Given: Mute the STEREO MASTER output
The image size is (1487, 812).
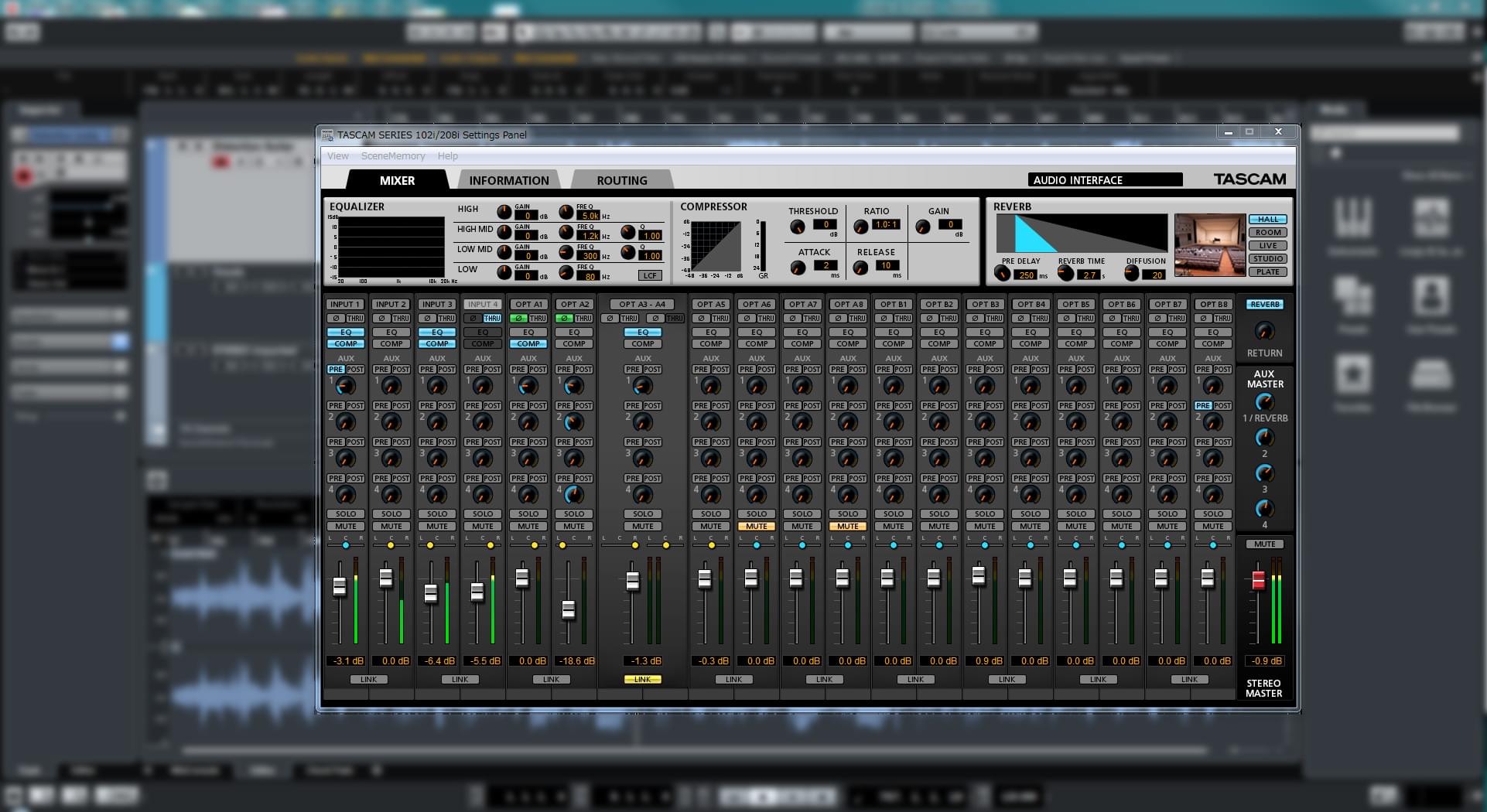Looking at the screenshot, I should coord(1264,544).
